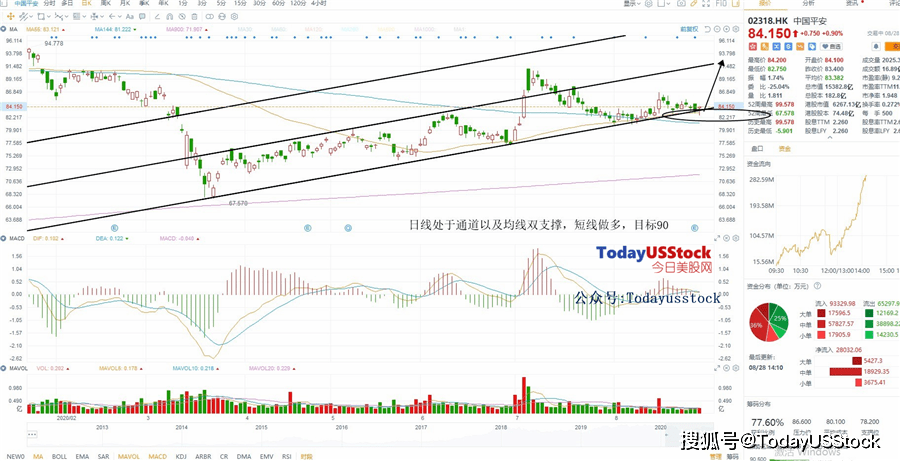Expand the polyline tool dropdown arrow
The image size is (900, 461).
tap(67, 17)
